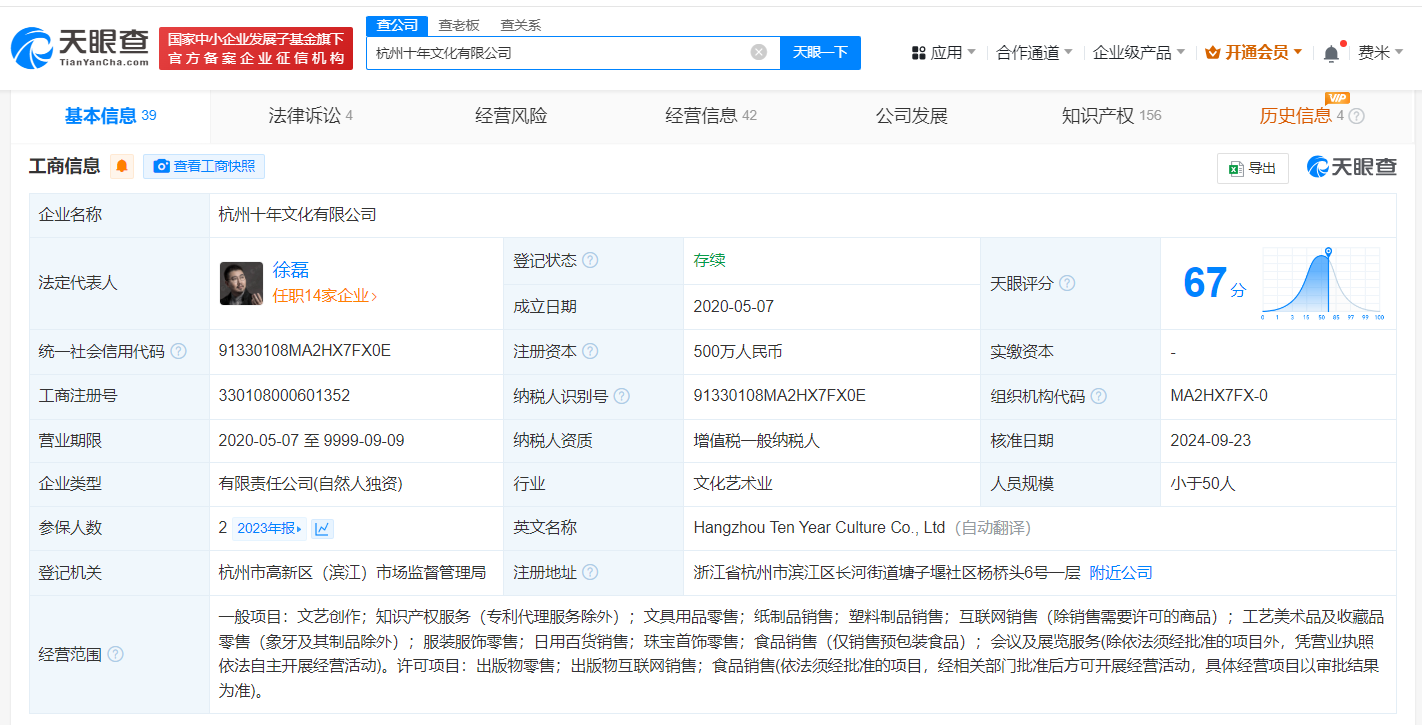The image size is (1422, 725).
Task: Open the 公司发展 tab
Action: [911, 116]
